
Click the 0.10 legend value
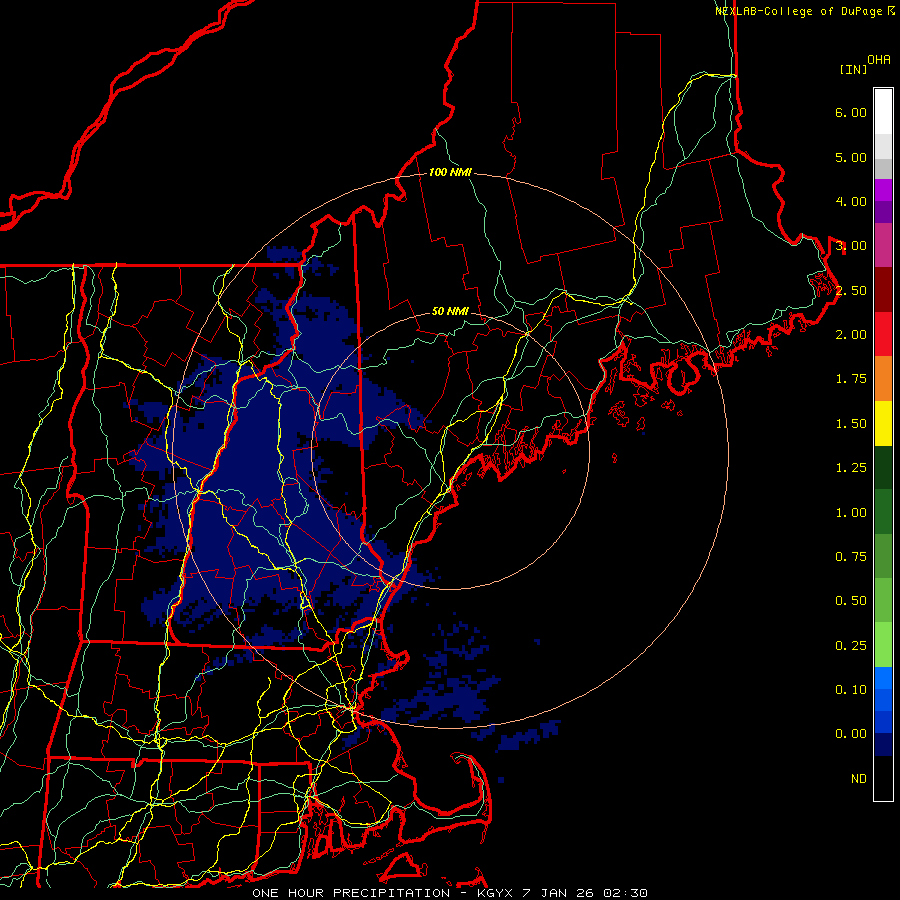(851, 690)
